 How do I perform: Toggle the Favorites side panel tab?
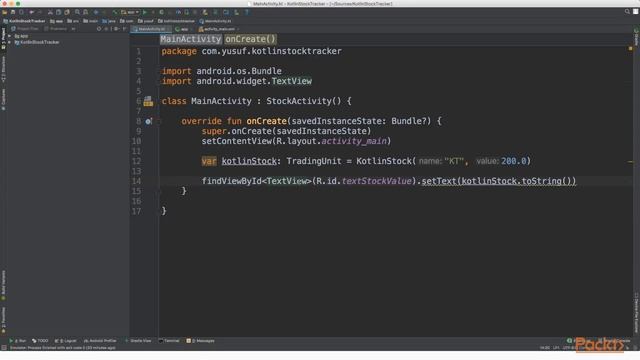point(3,320)
